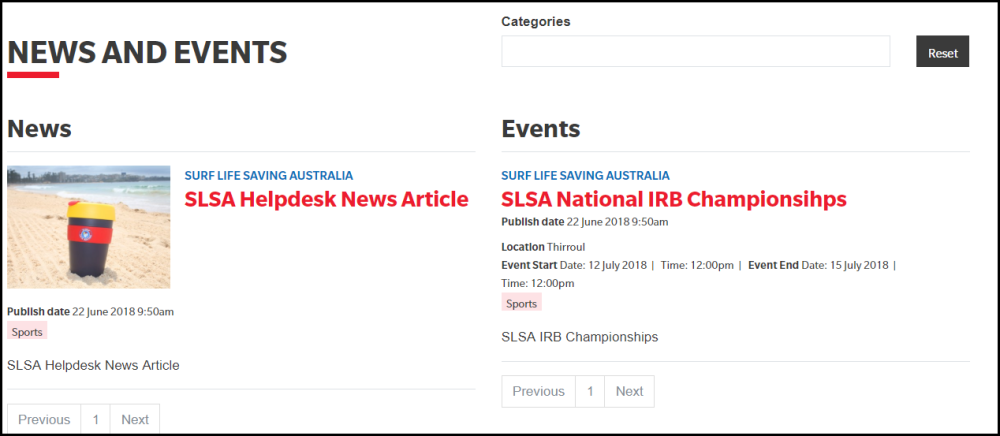Click Event Start Date: 12 July 2018

click(x=574, y=265)
